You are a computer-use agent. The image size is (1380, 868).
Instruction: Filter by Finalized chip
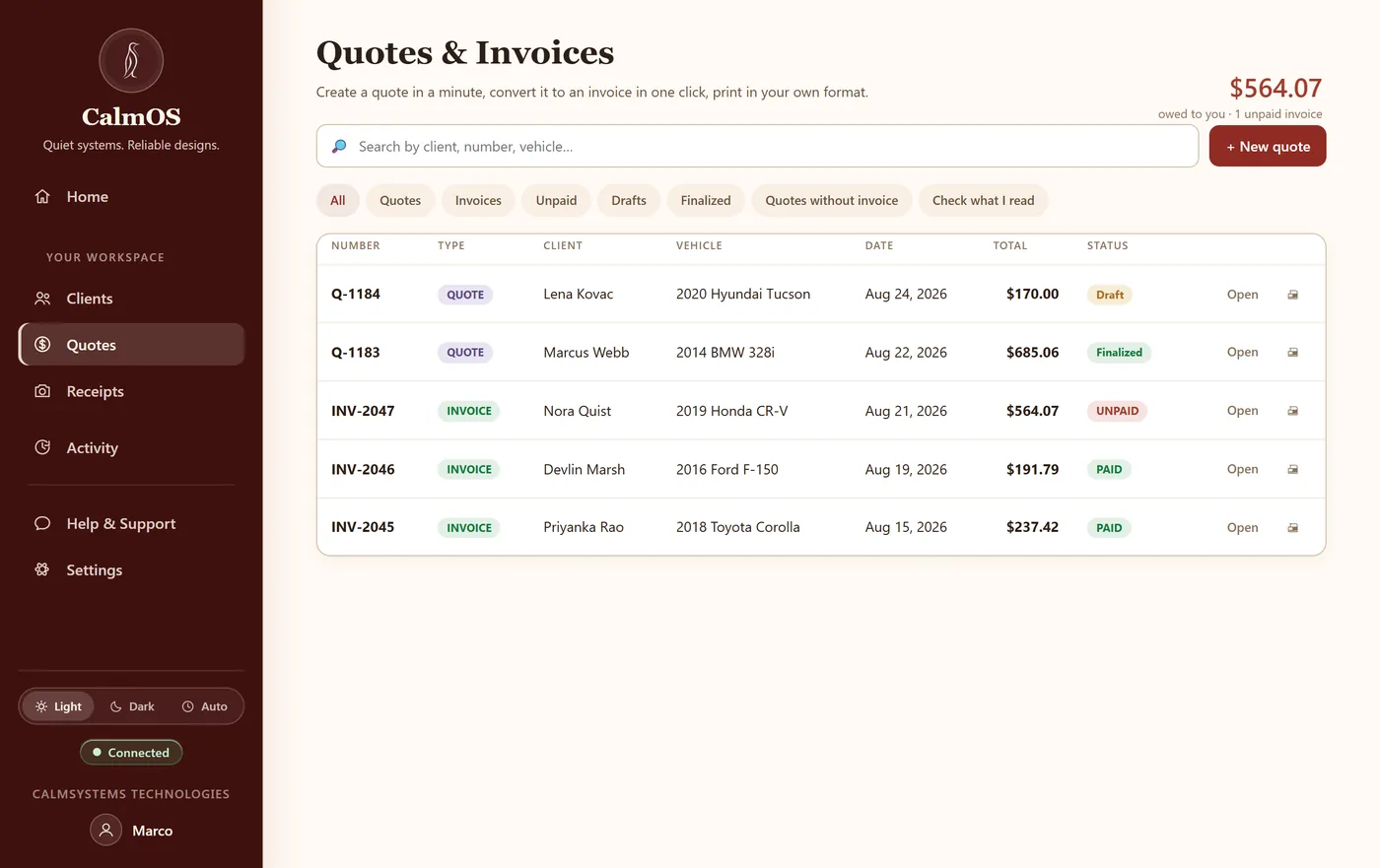coord(706,200)
